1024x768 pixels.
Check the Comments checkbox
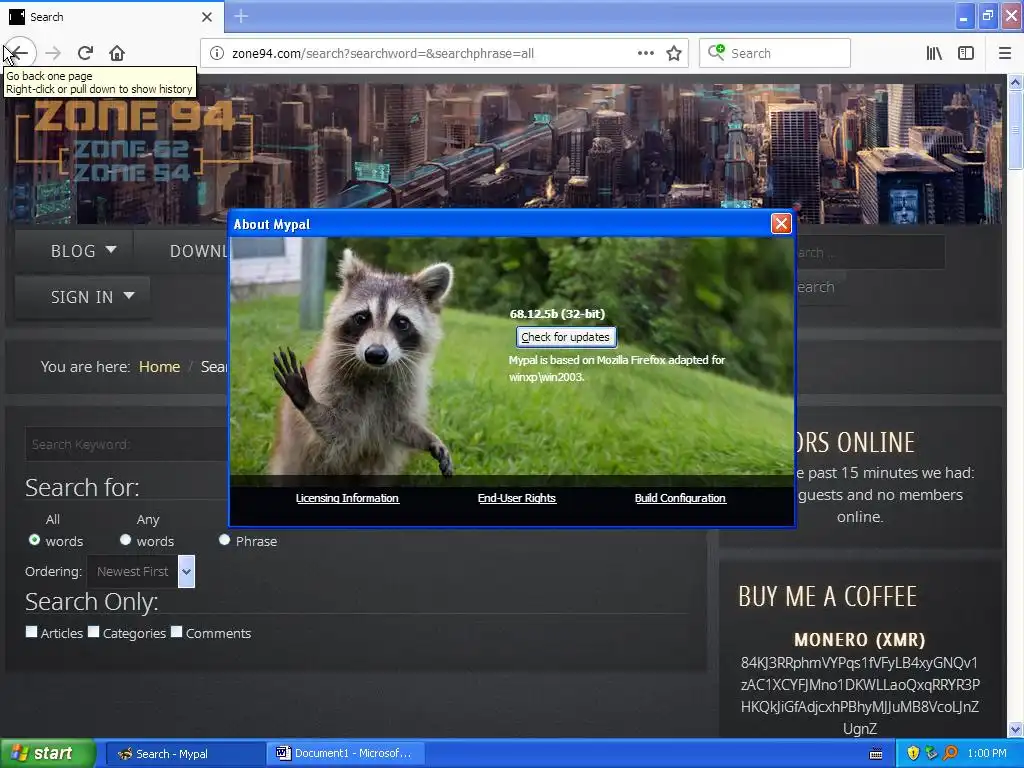pyautogui.click(x=176, y=632)
